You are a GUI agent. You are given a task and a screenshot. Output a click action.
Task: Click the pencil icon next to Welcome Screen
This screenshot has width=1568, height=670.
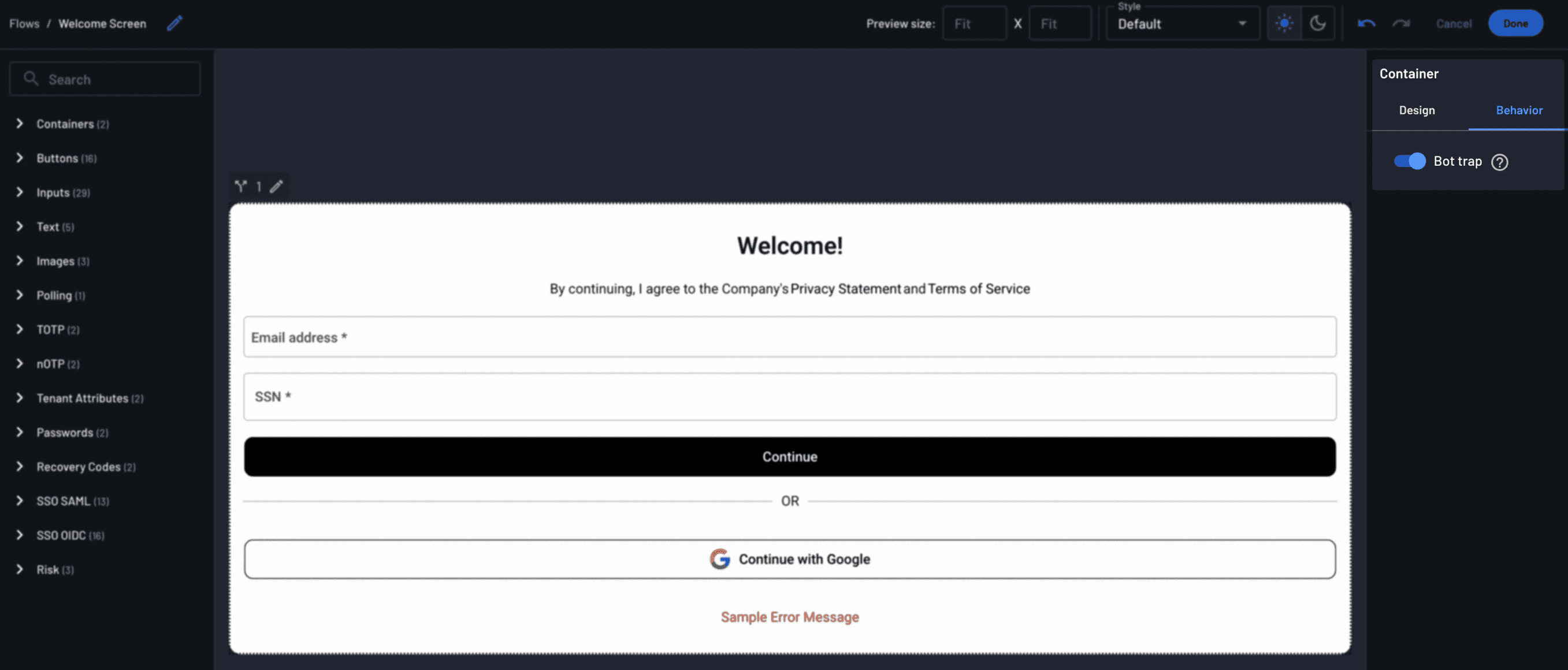[174, 23]
